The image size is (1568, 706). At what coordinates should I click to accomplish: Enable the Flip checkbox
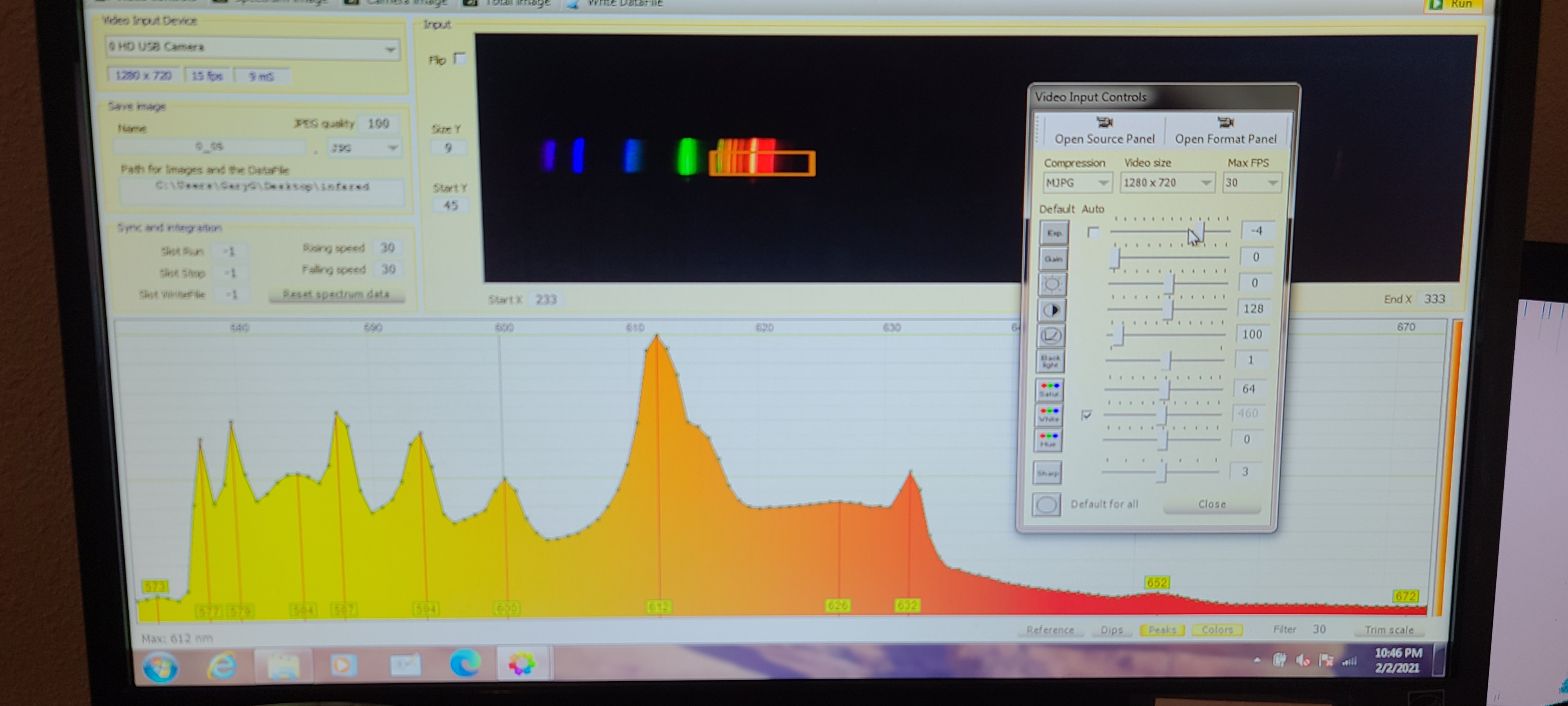pyautogui.click(x=460, y=59)
